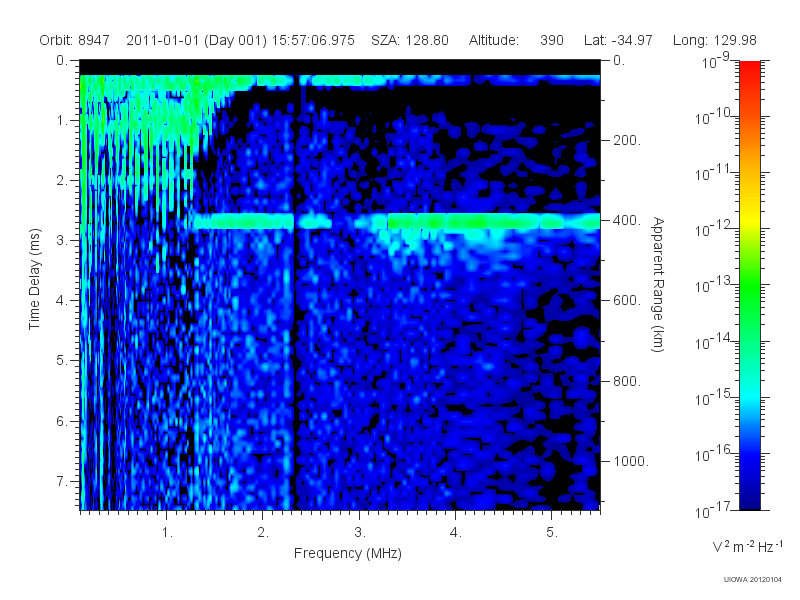Click the time delay tick label '1.'

coord(62,120)
